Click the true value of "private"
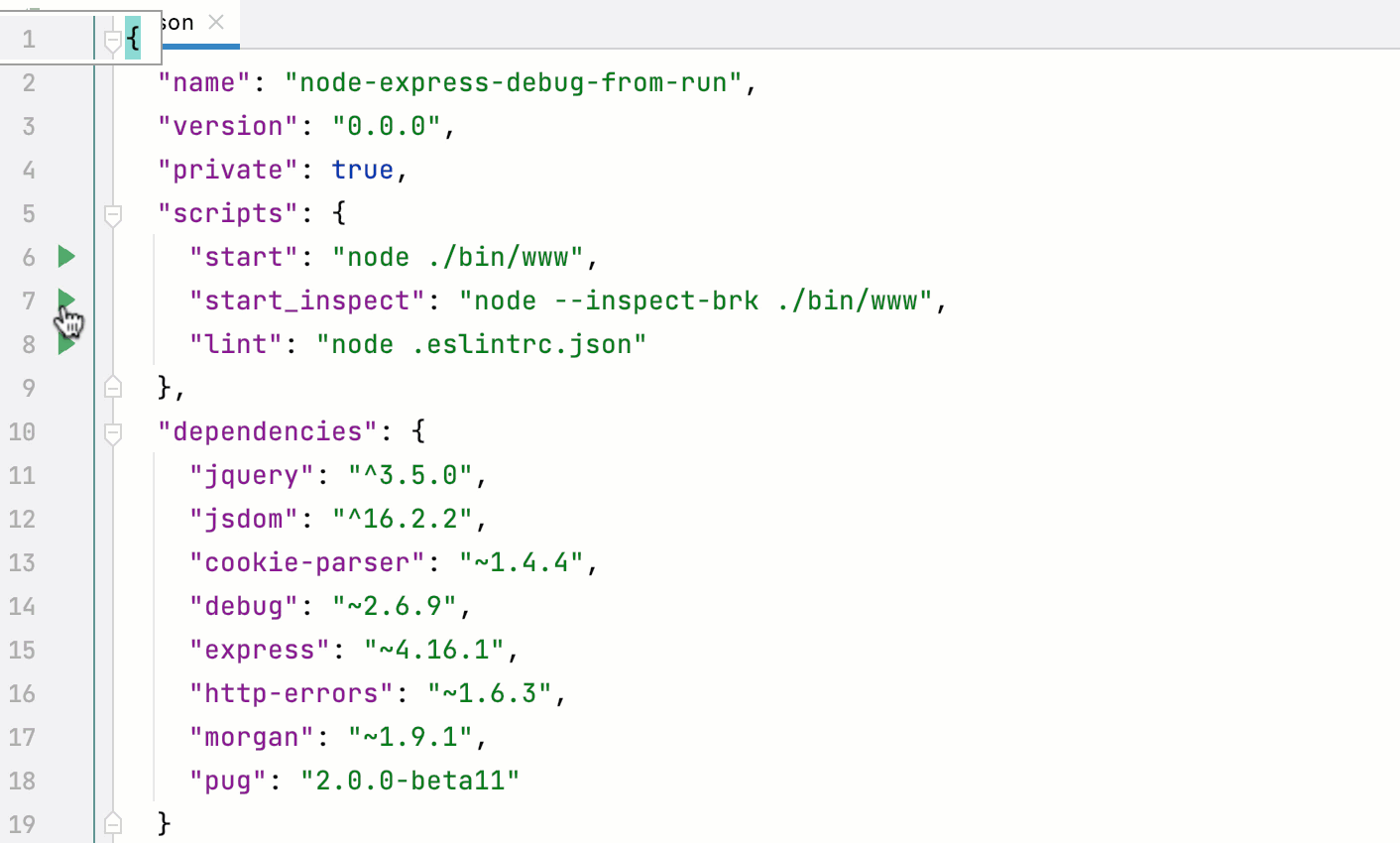1400x843 pixels. tap(362, 170)
